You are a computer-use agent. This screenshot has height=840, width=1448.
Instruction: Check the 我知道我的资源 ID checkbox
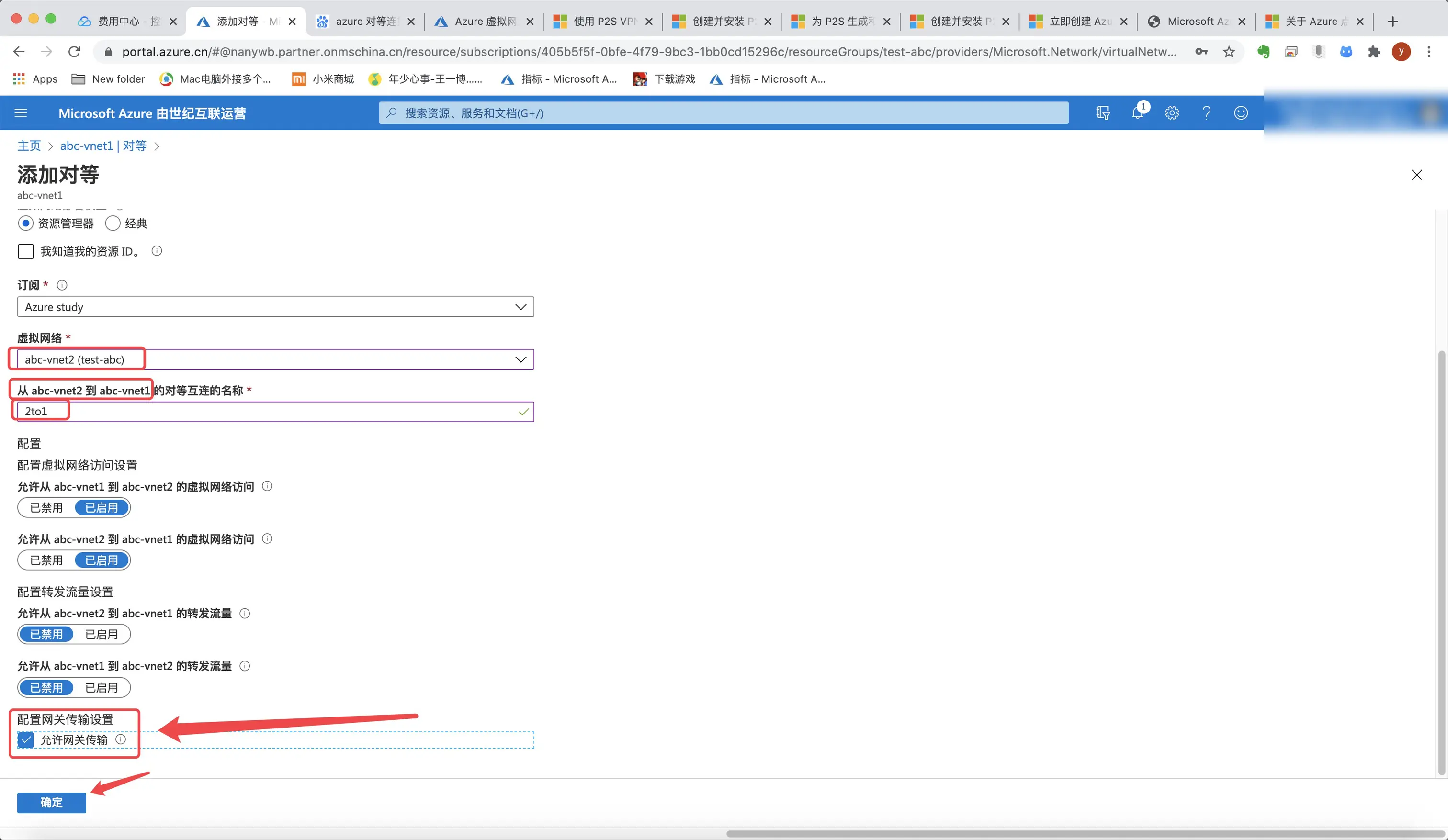[26, 252]
